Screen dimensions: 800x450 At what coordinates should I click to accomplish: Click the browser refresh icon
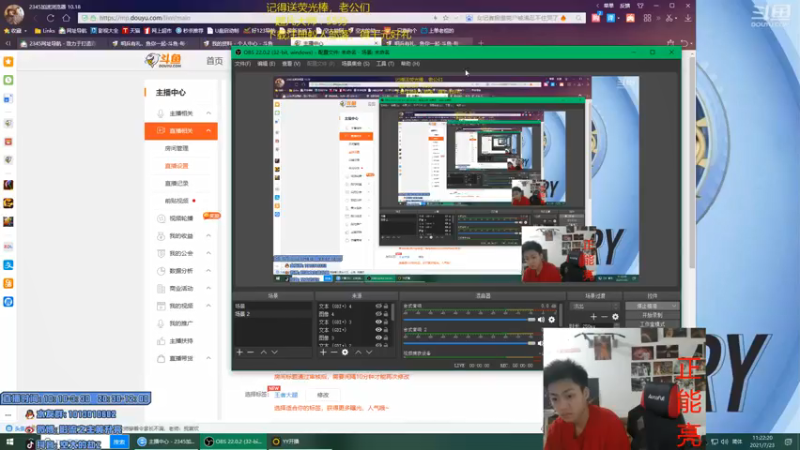[51, 18]
